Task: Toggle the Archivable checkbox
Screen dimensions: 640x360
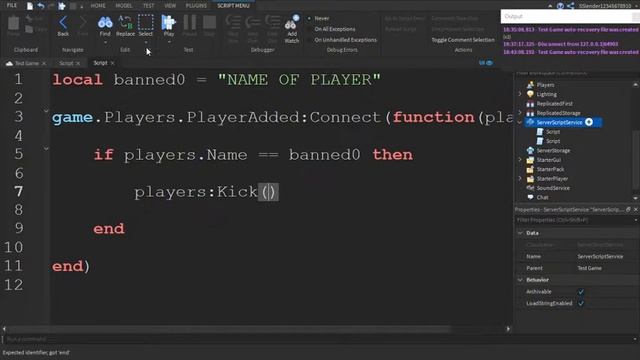Action: pyautogui.click(x=580, y=292)
